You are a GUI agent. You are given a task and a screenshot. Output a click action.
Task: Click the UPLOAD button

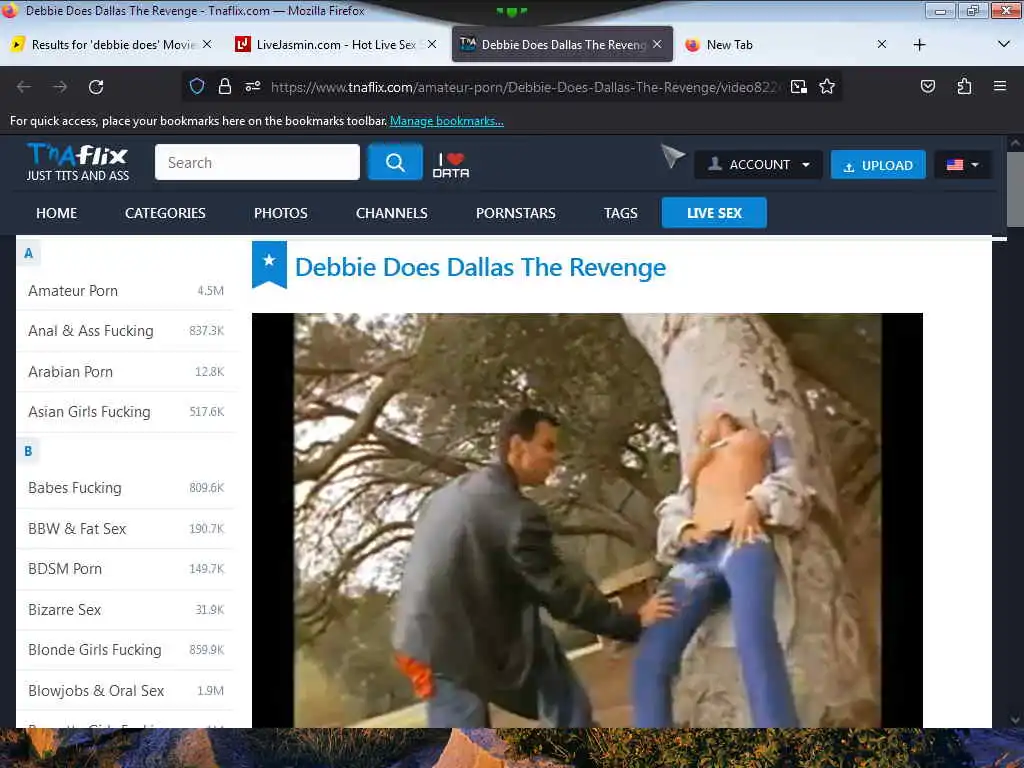(878, 165)
